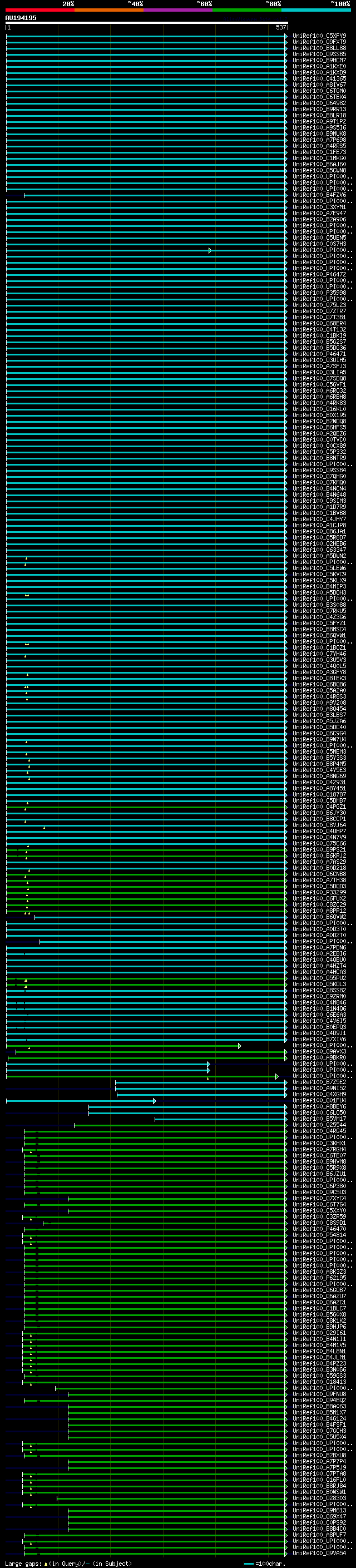Select the UniRef100_Q6BER4 label
Viewport: 356px width, 1568px height.
click(319, 323)
